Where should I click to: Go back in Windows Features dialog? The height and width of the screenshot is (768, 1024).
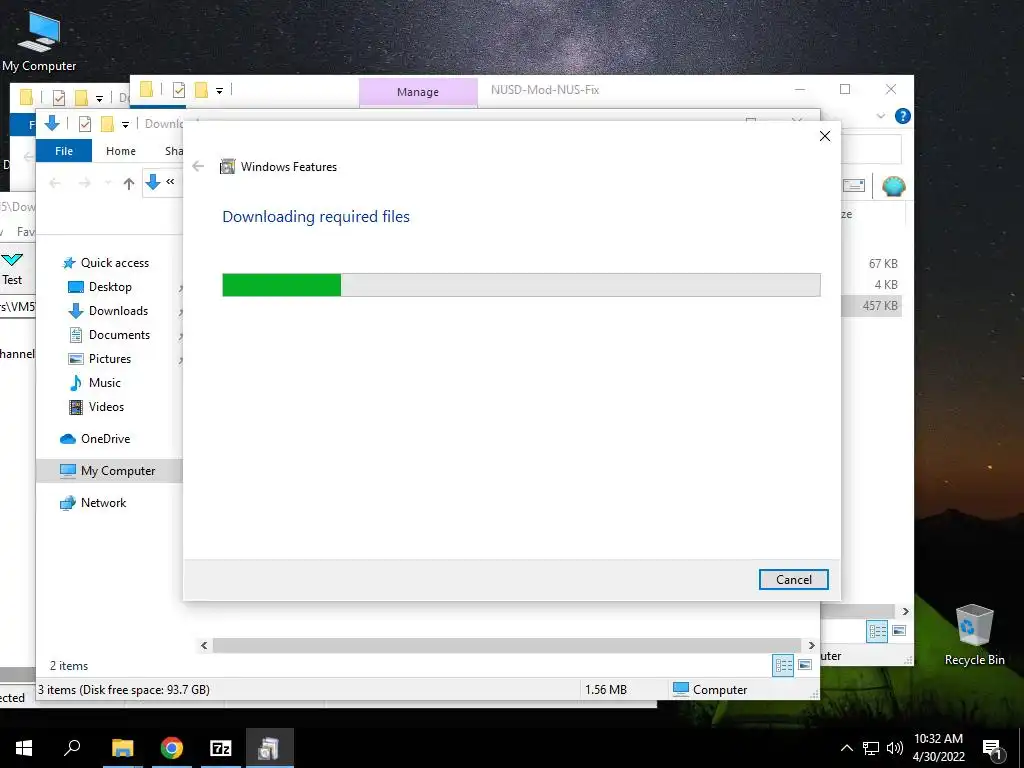[199, 167]
